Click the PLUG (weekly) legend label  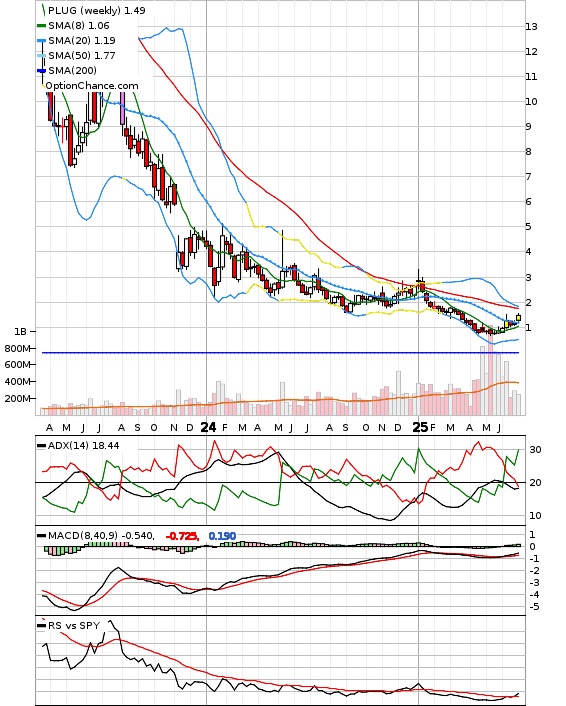coord(84,10)
